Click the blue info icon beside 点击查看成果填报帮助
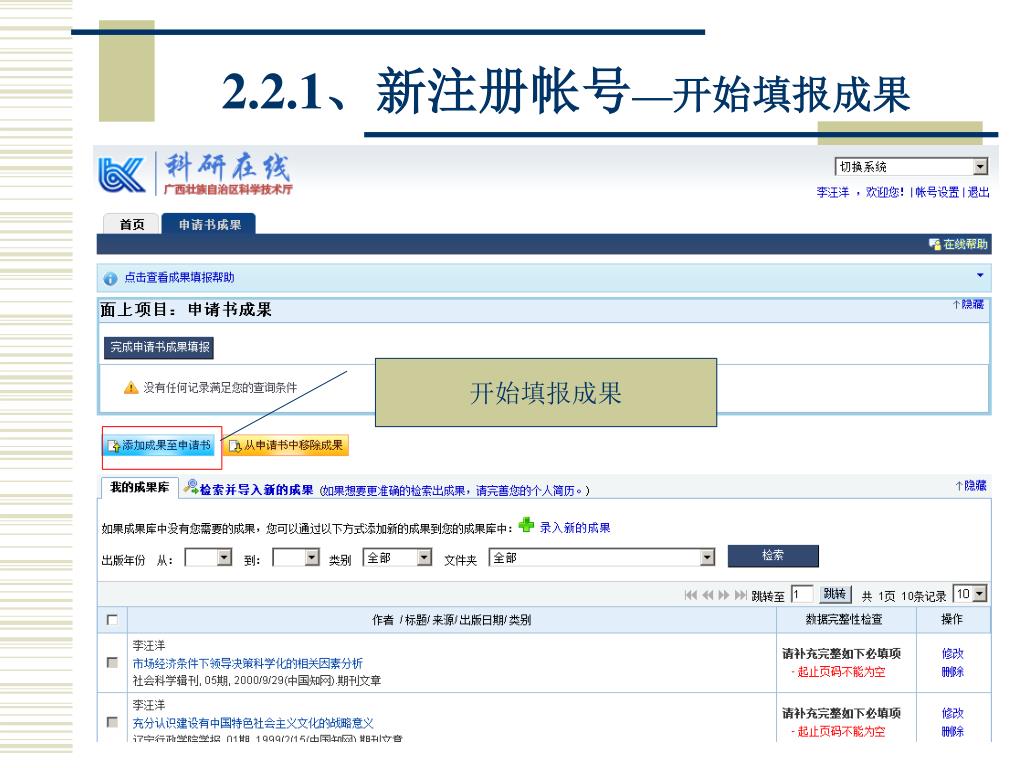1024x768 pixels. pos(110,277)
